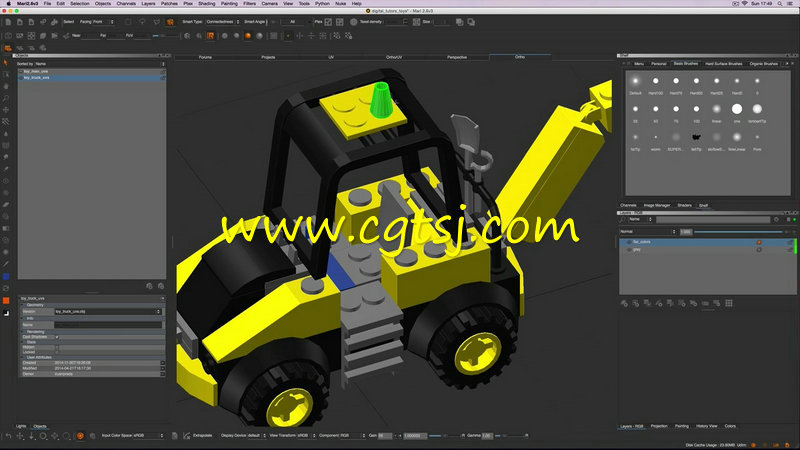Toggle the Hidden checkbox
The width and height of the screenshot is (800, 450).
(57, 347)
